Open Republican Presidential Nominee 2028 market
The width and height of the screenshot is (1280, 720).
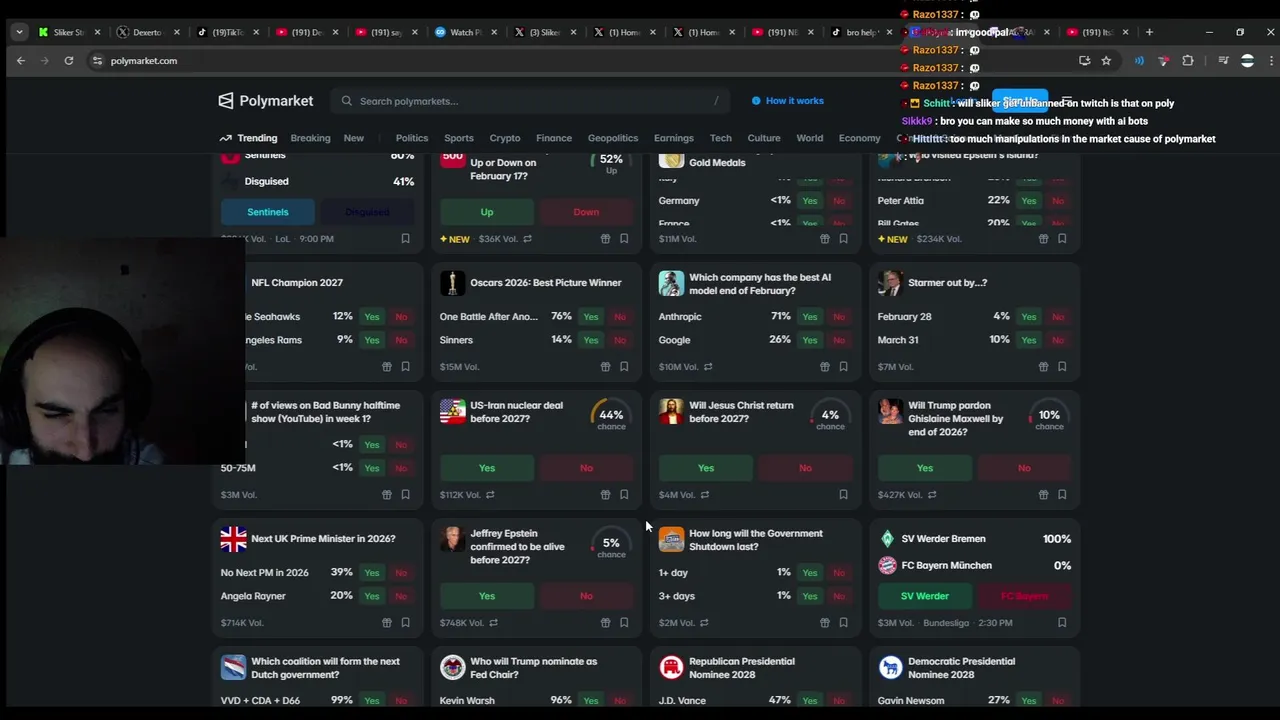click(x=742, y=668)
